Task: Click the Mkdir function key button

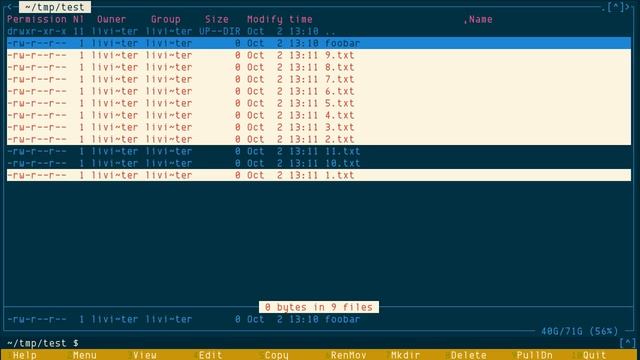Action: click(405, 355)
